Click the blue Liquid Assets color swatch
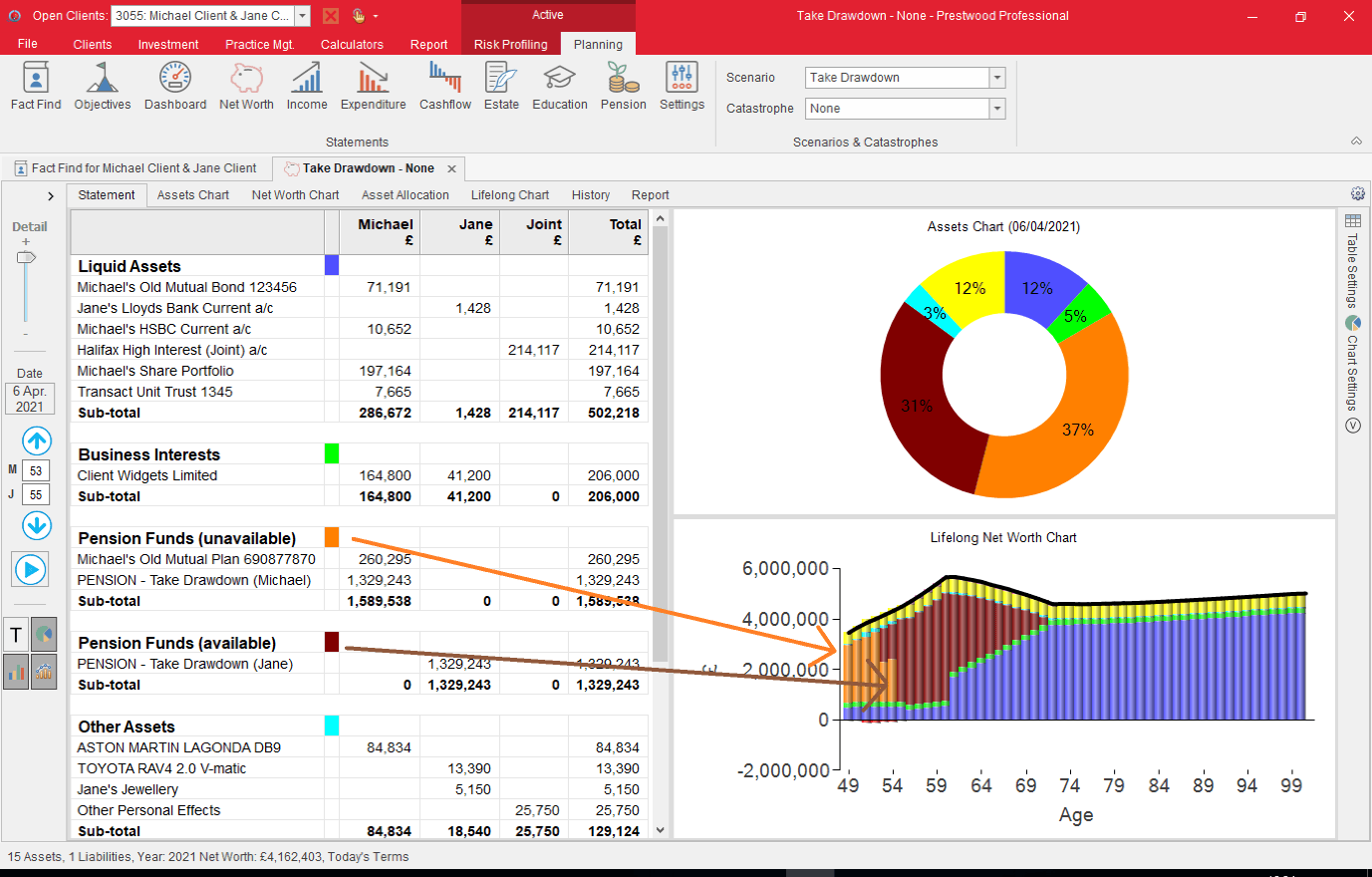Image resolution: width=1372 pixels, height=877 pixels. pos(332,265)
